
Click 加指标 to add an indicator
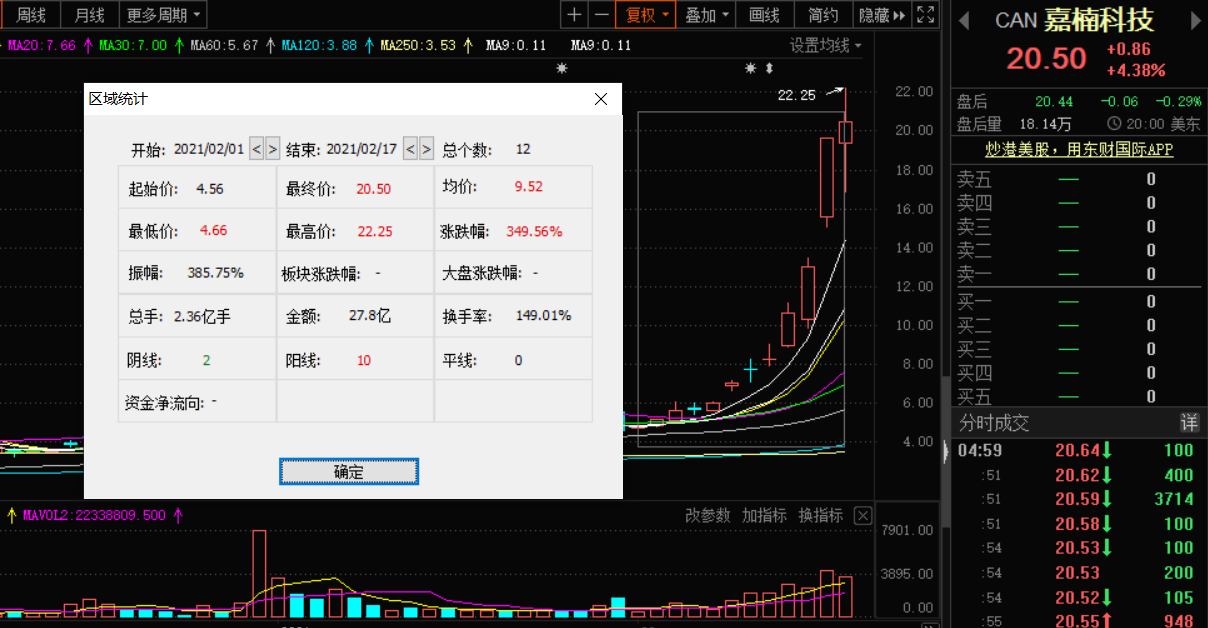point(765,515)
